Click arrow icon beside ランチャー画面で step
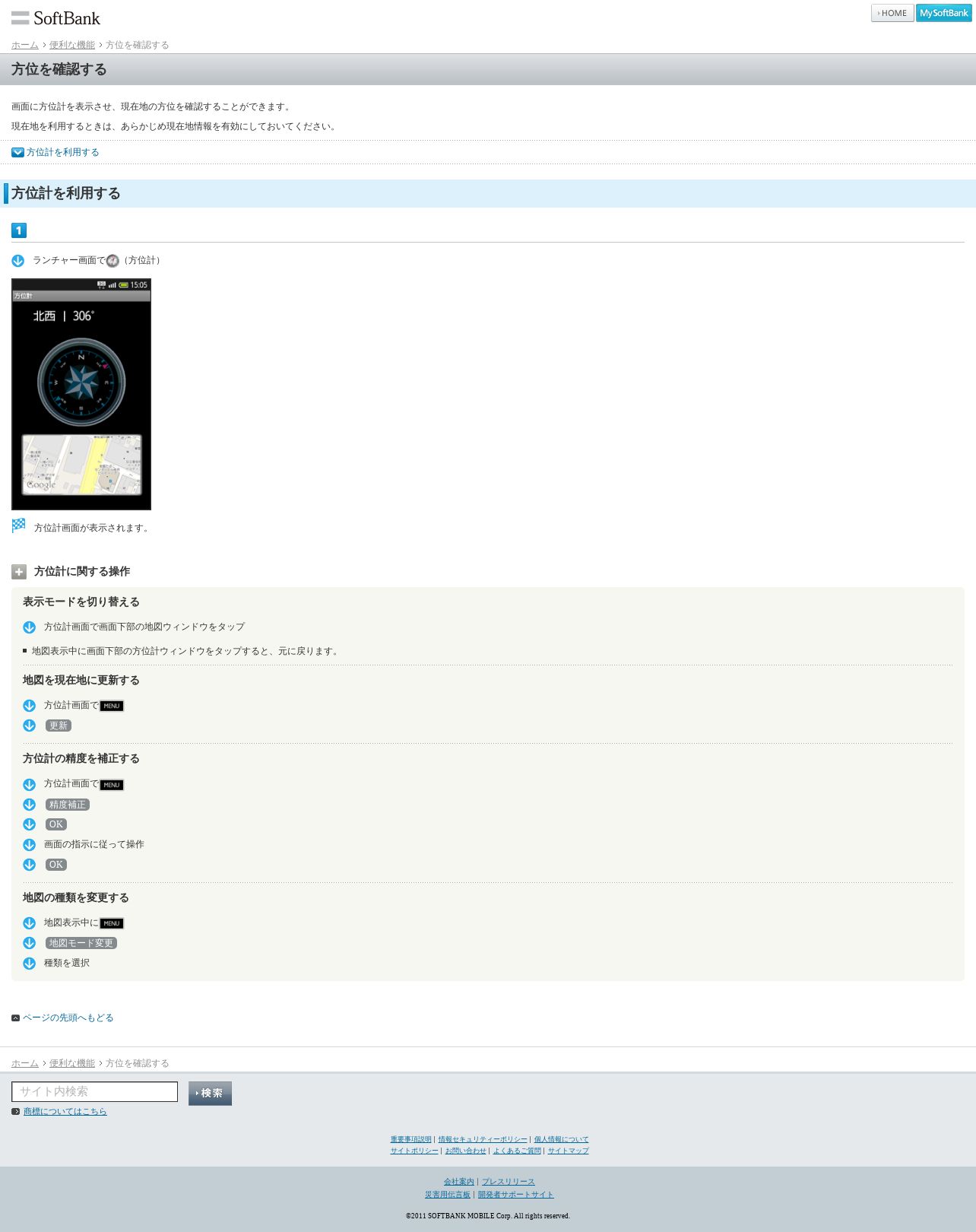The height and width of the screenshot is (1232, 976). tap(18, 261)
